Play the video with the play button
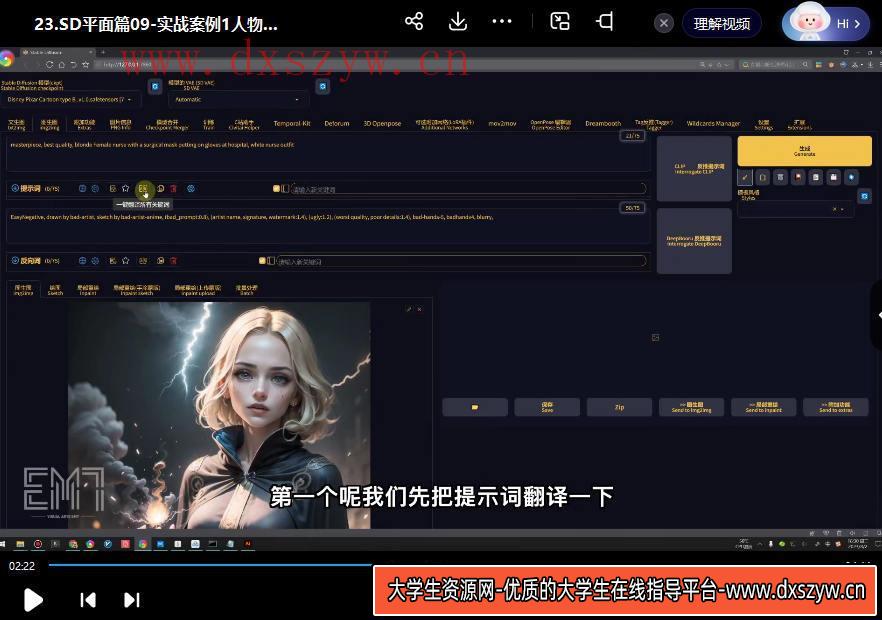 pyautogui.click(x=33, y=600)
